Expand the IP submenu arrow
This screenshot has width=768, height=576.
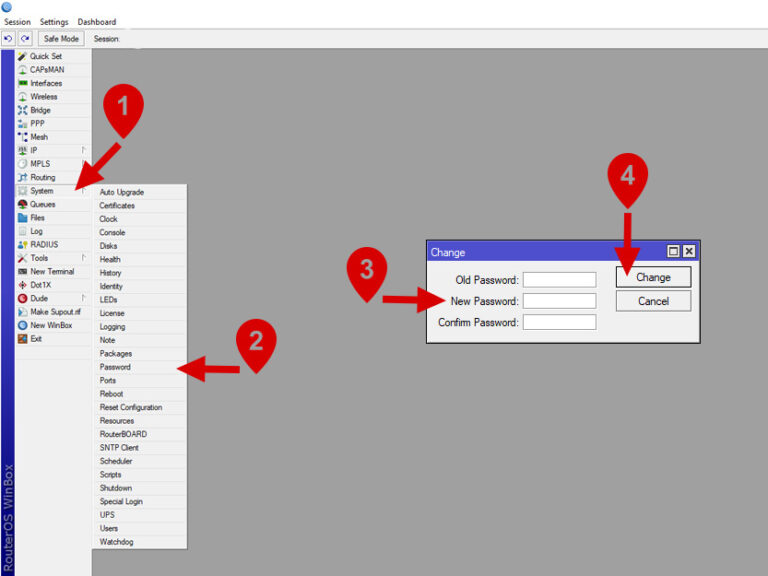coord(84,150)
